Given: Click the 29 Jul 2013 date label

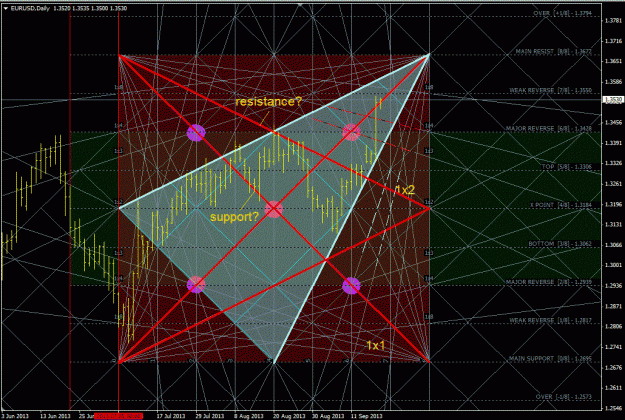Looking at the screenshot, I should (x=210, y=416).
